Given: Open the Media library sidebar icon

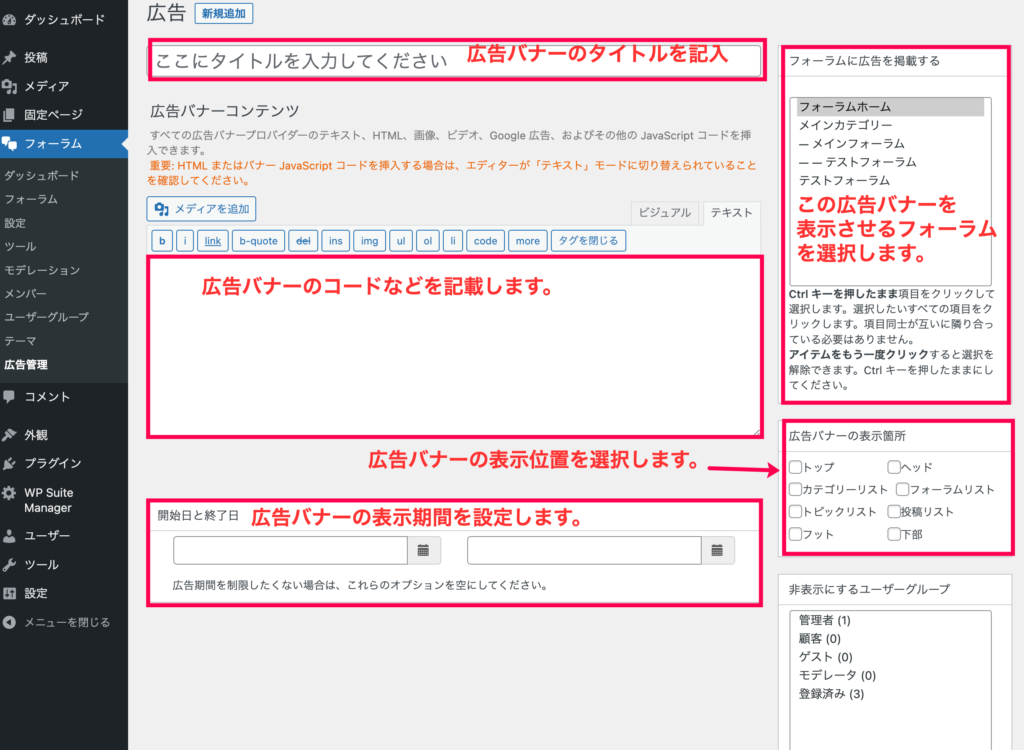Looking at the screenshot, I should [x=10, y=86].
